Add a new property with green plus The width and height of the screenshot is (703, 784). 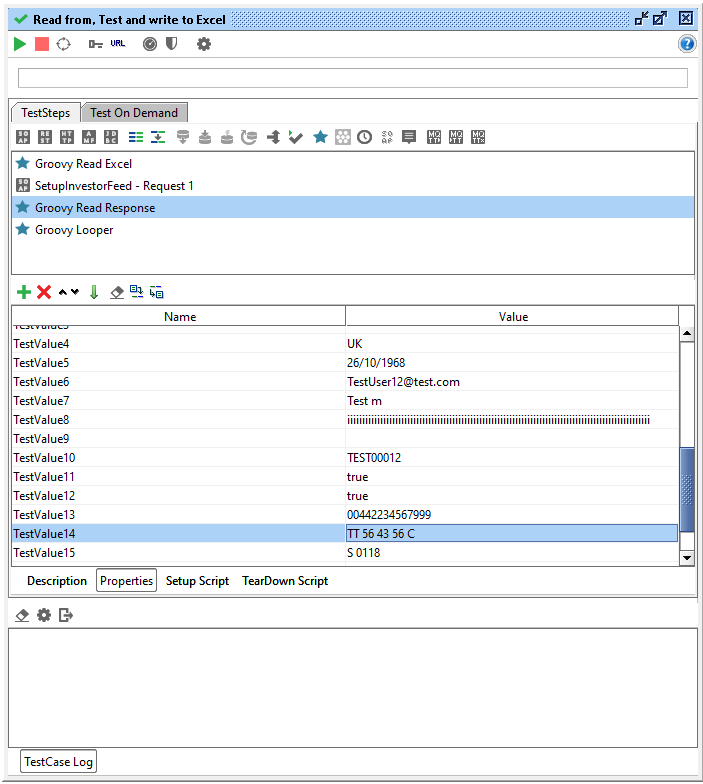pyautogui.click(x=24, y=292)
